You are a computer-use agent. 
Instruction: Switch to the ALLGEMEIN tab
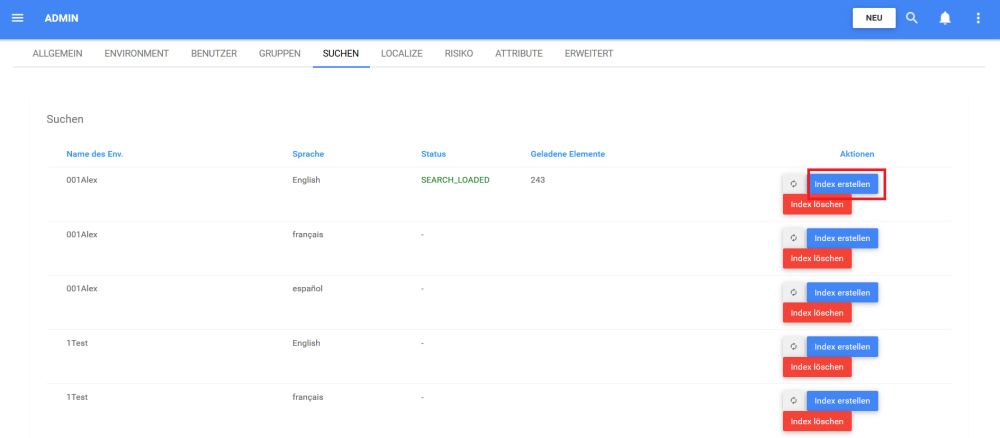click(57, 54)
